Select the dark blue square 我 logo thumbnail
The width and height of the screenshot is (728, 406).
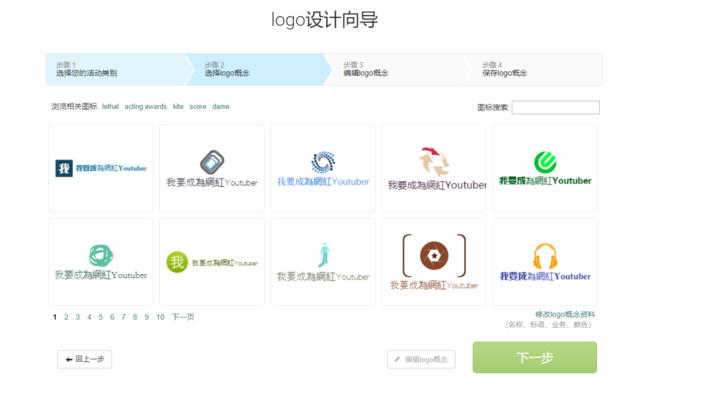pos(101,168)
